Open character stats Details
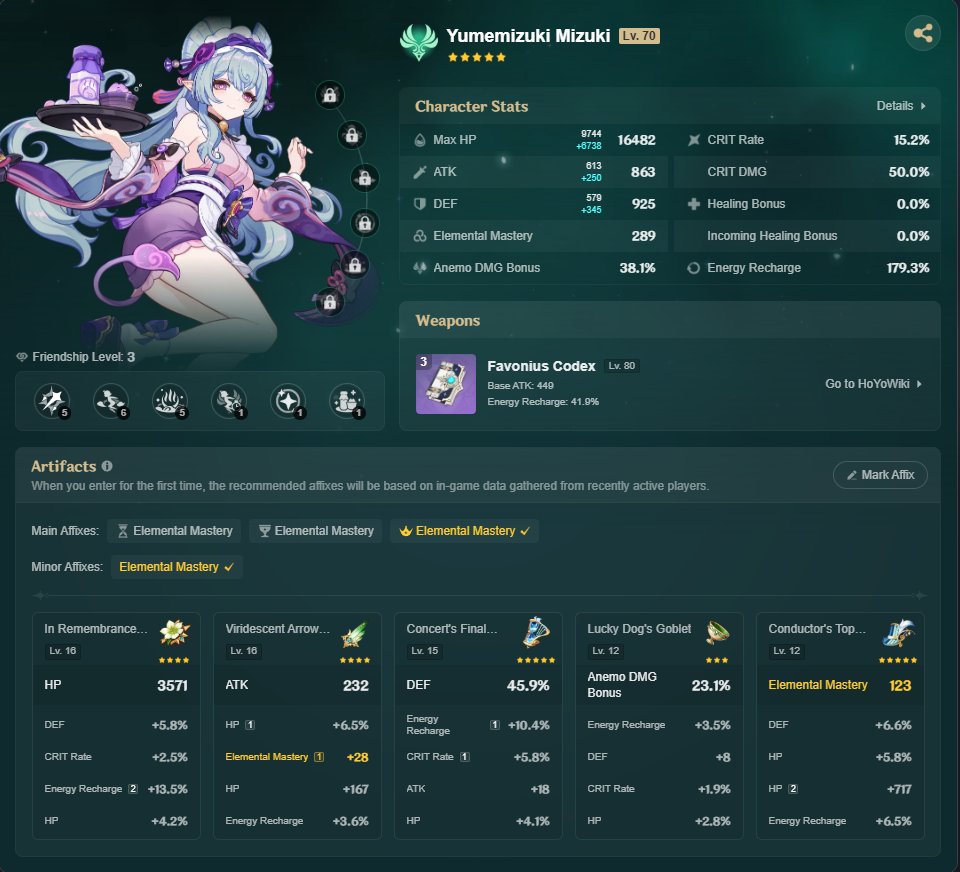Screen dimensions: 960x872 tap(901, 106)
